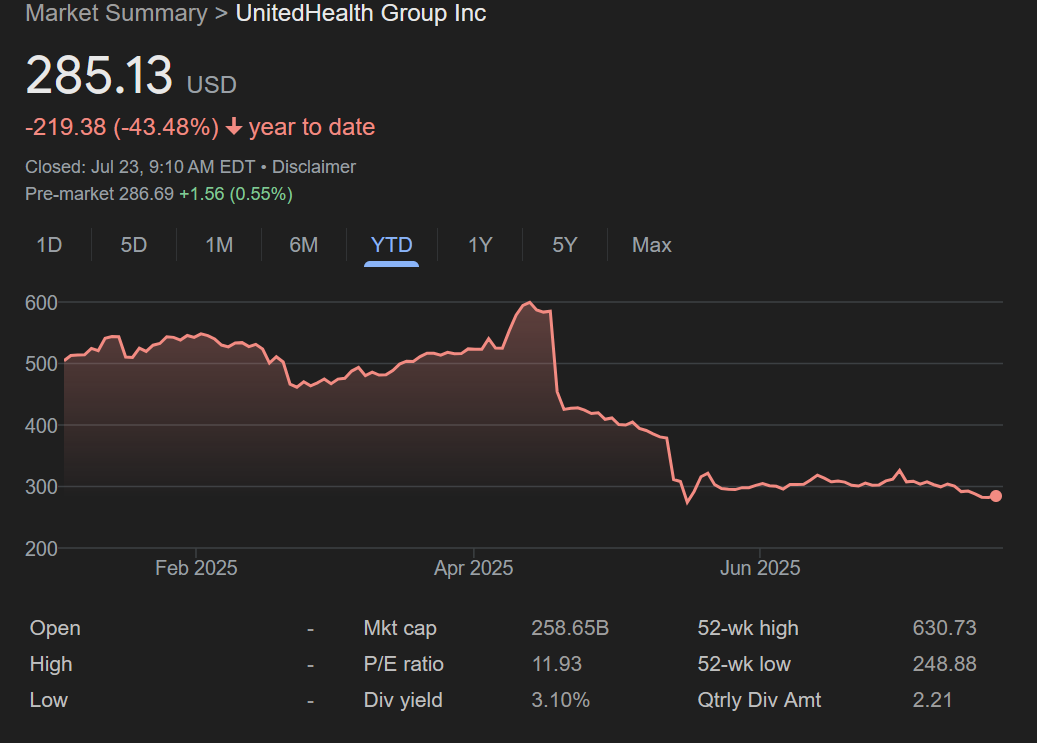This screenshot has height=743, width=1037.
Task: Click the 3.10% dividend yield value
Action: point(561,700)
